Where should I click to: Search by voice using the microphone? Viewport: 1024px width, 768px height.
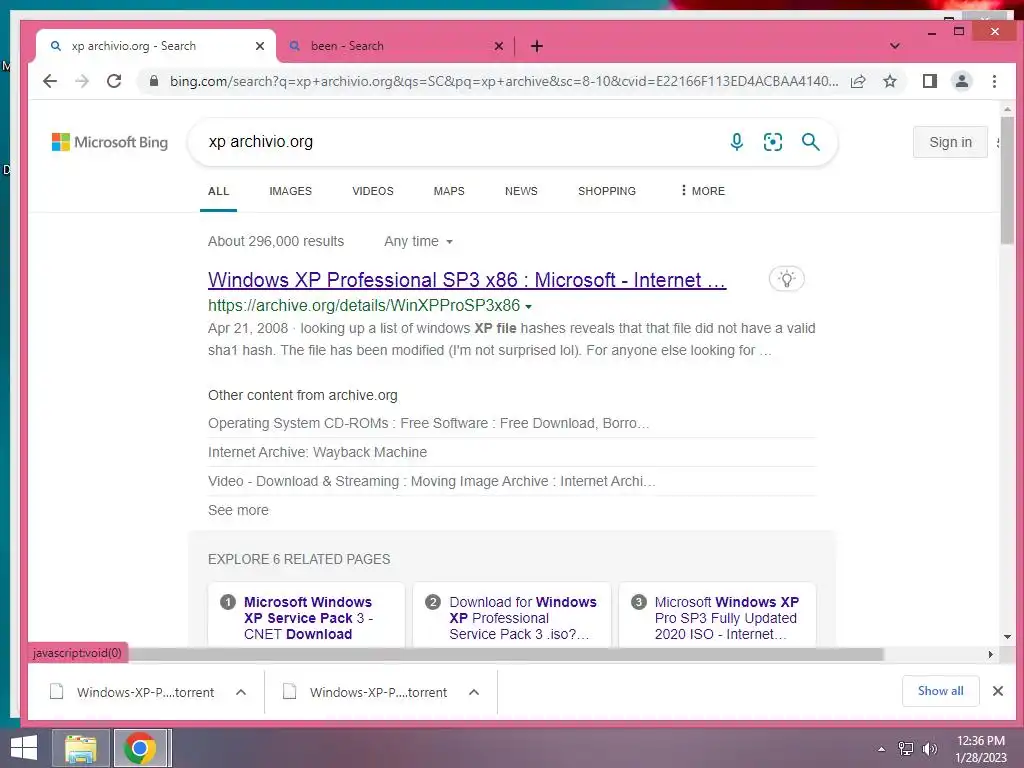(x=737, y=142)
